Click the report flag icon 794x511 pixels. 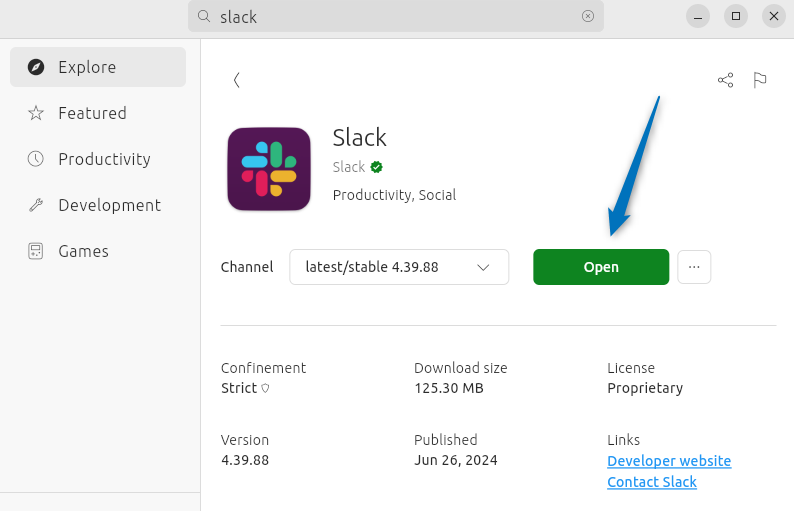pos(760,80)
